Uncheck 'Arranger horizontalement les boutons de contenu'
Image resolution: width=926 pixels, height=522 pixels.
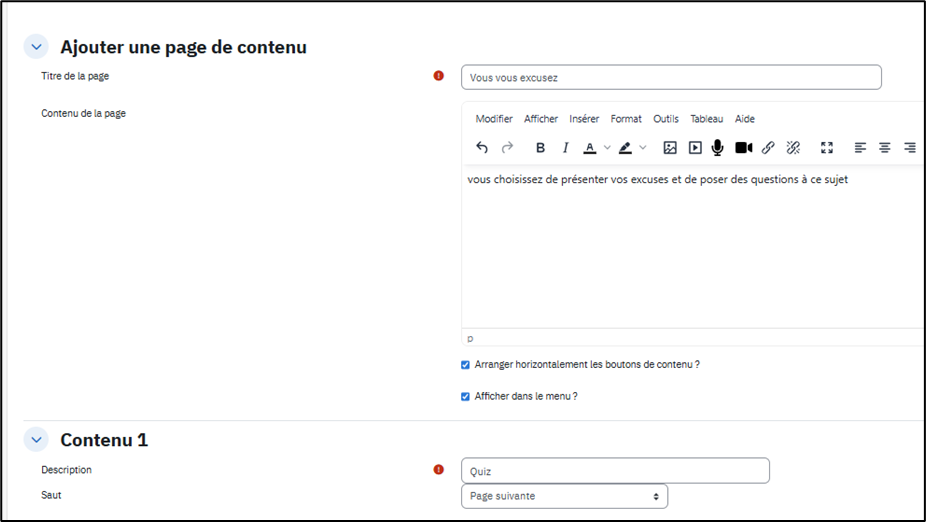[x=465, y=365]
